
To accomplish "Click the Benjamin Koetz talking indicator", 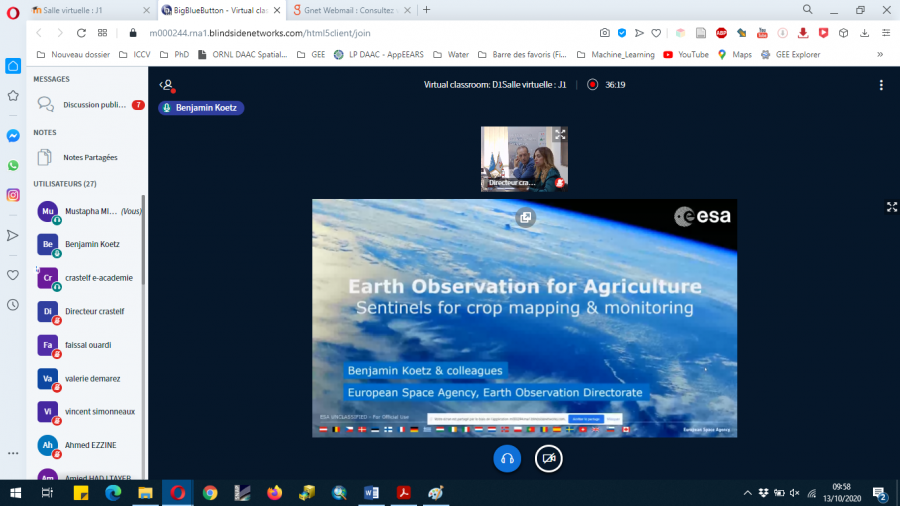I will coord(201,108).
